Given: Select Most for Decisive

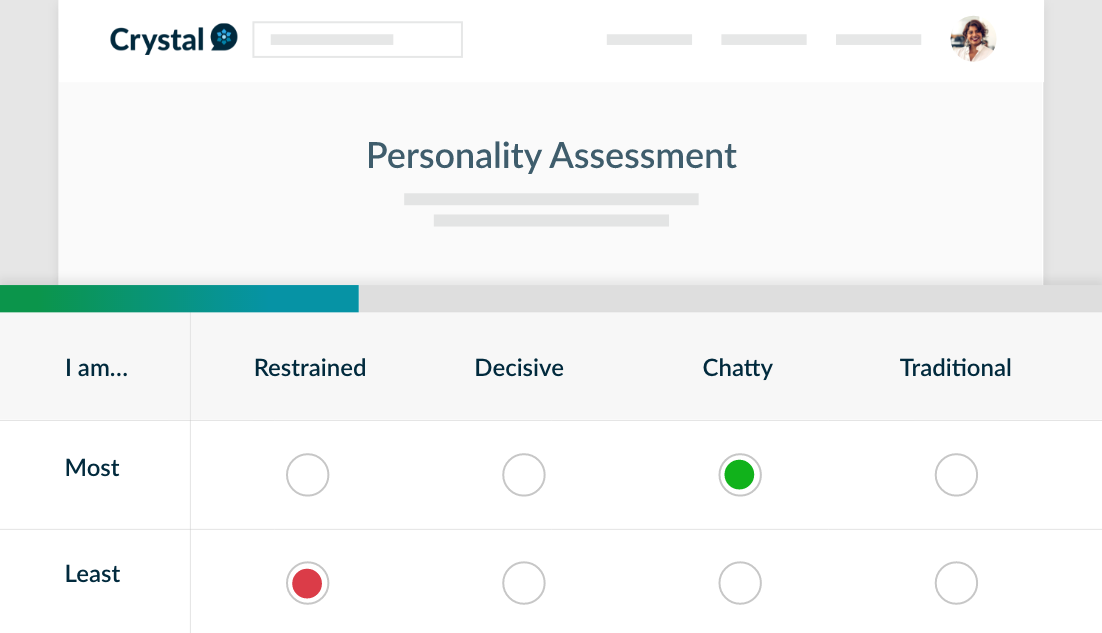Looking at the screenshot, I should [x=524, y=475].
